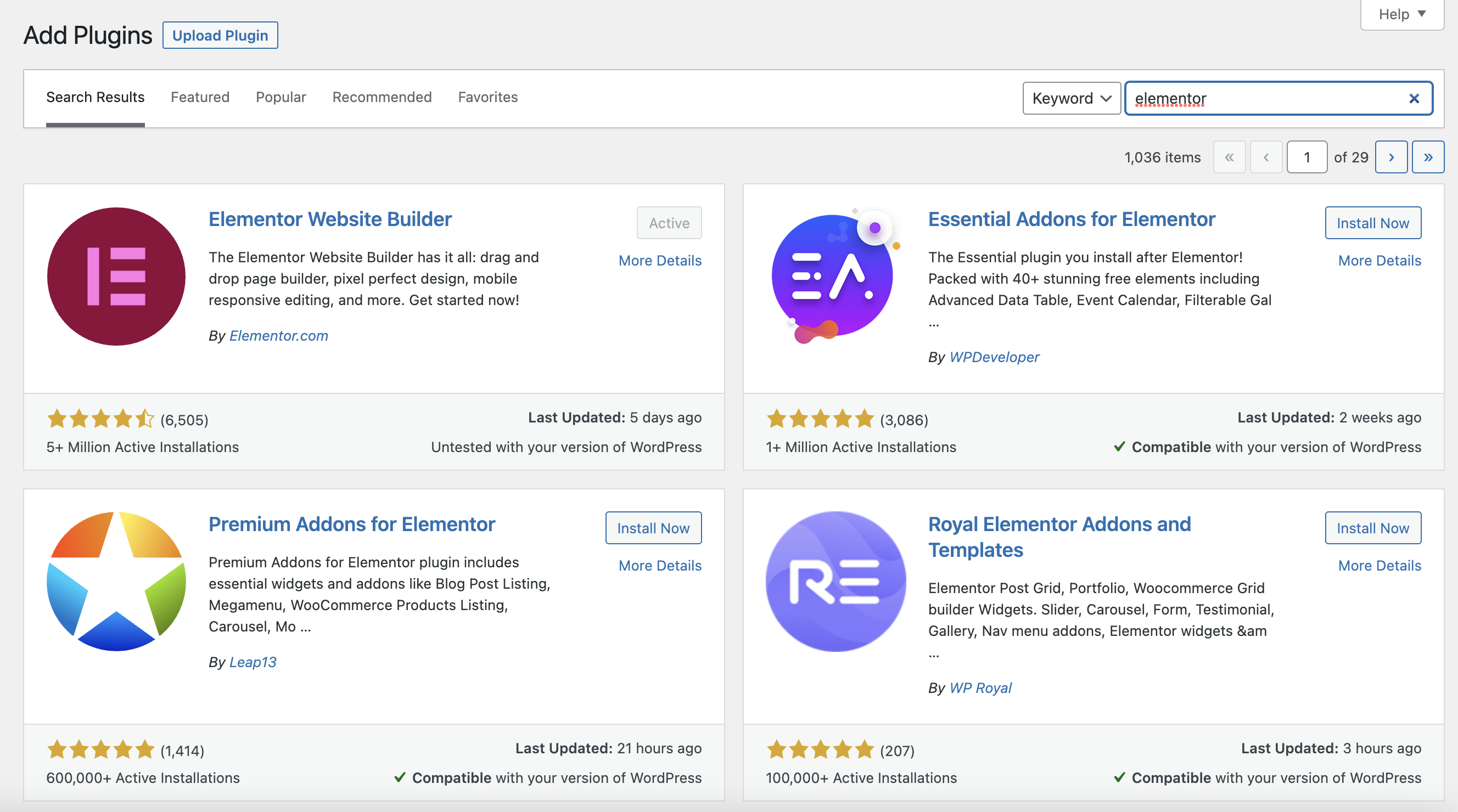Install Premium Addons for Elementor now

click(653, 528)
